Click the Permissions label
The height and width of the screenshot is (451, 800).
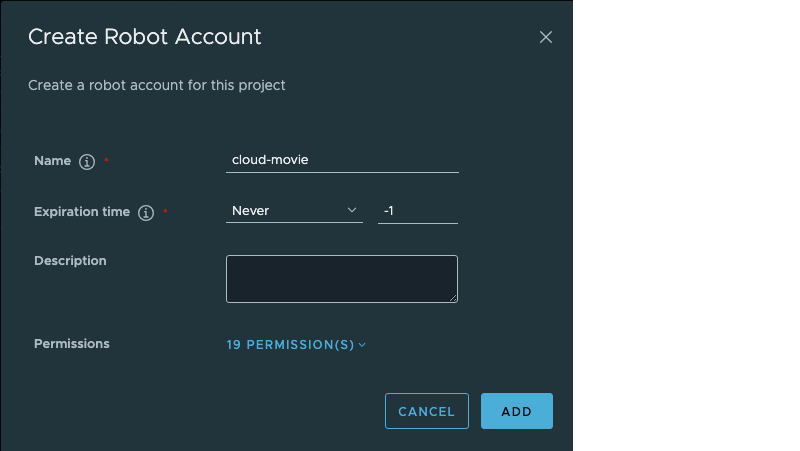(x=72, y=344)
